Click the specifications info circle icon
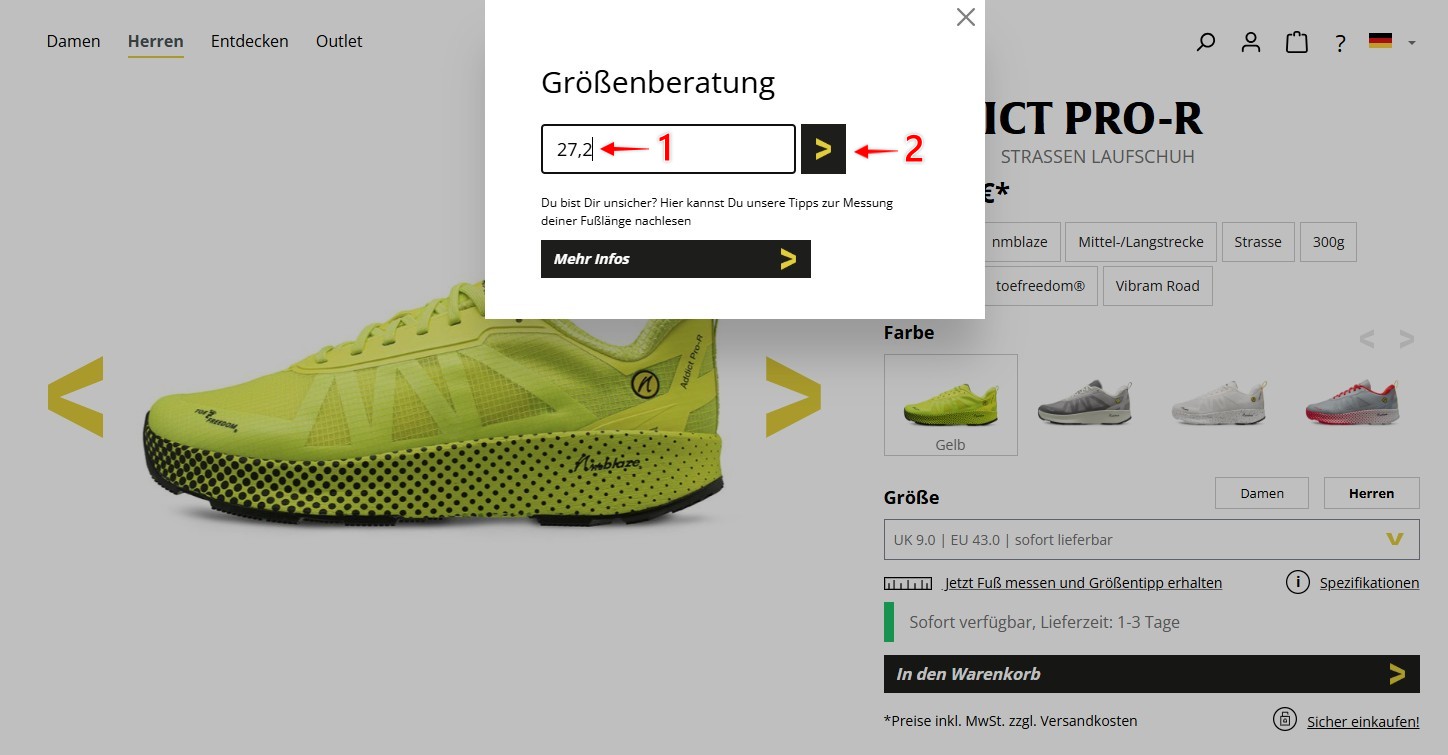Screen dimensions: 1448x755 click(x=1298, y=582)
